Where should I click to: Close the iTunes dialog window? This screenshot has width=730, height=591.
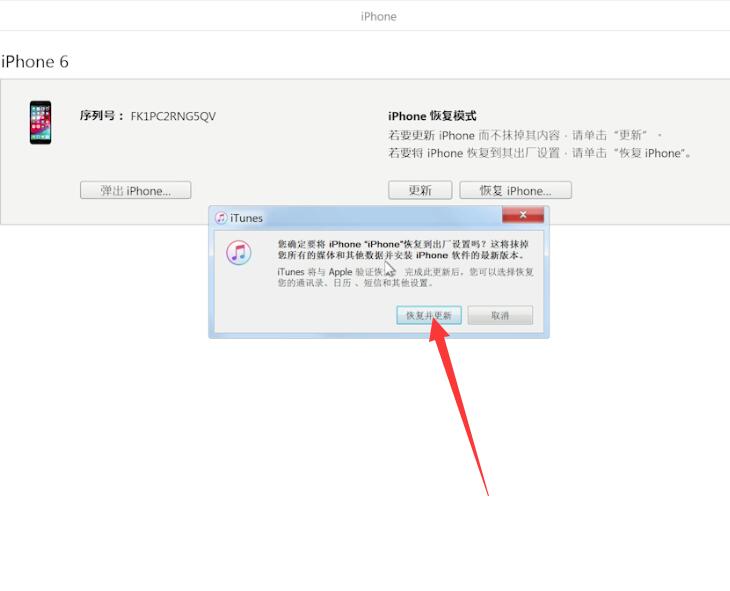[x=523, y=215]
